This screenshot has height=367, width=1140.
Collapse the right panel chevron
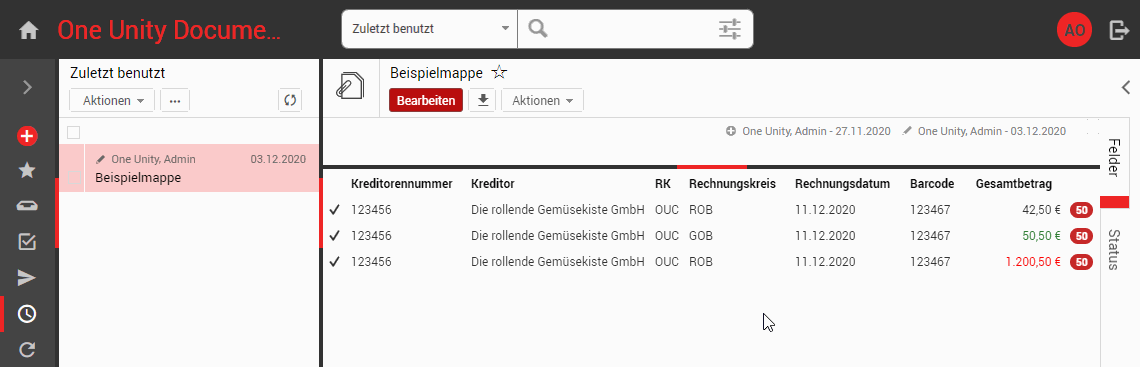tap(1125, 87)
